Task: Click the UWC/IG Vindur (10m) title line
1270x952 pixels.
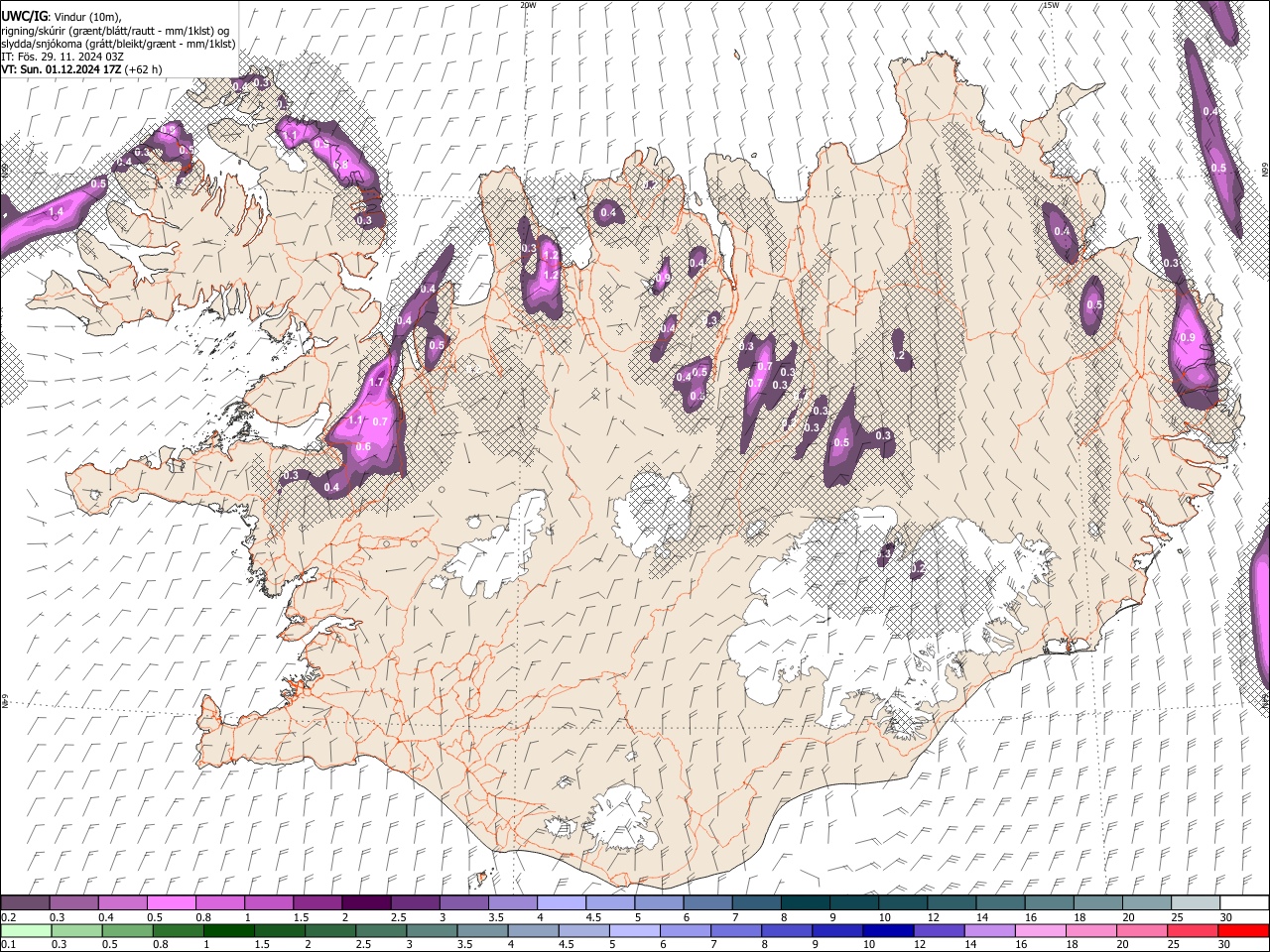Action: tap(60, 17)
